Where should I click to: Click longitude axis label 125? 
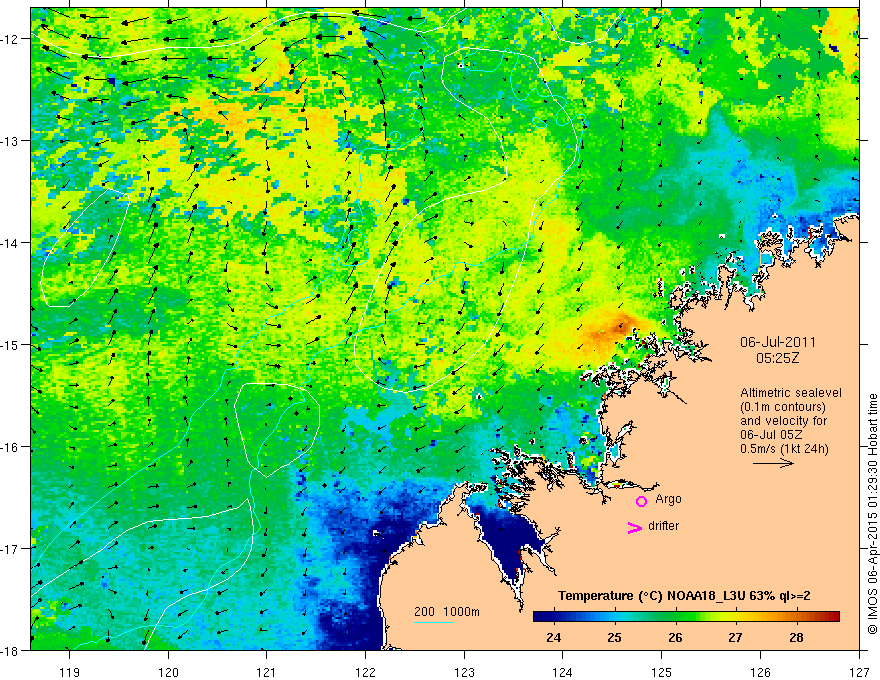coord(661,672)
